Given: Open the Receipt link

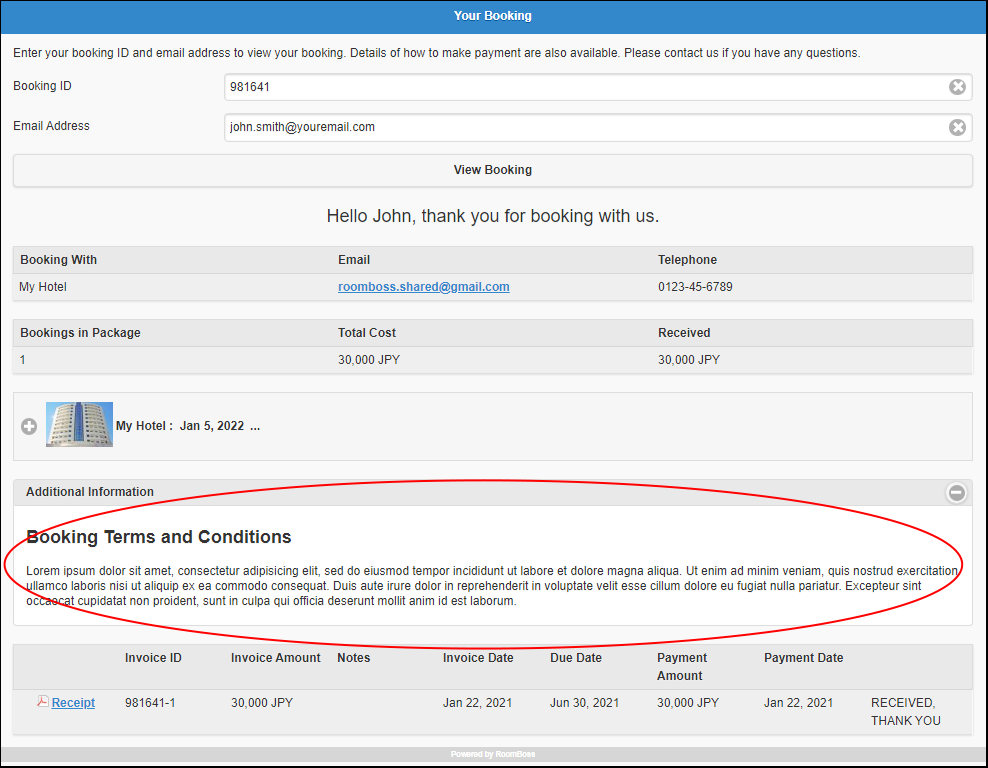Looking at the screenshot, I should [73, 703].
